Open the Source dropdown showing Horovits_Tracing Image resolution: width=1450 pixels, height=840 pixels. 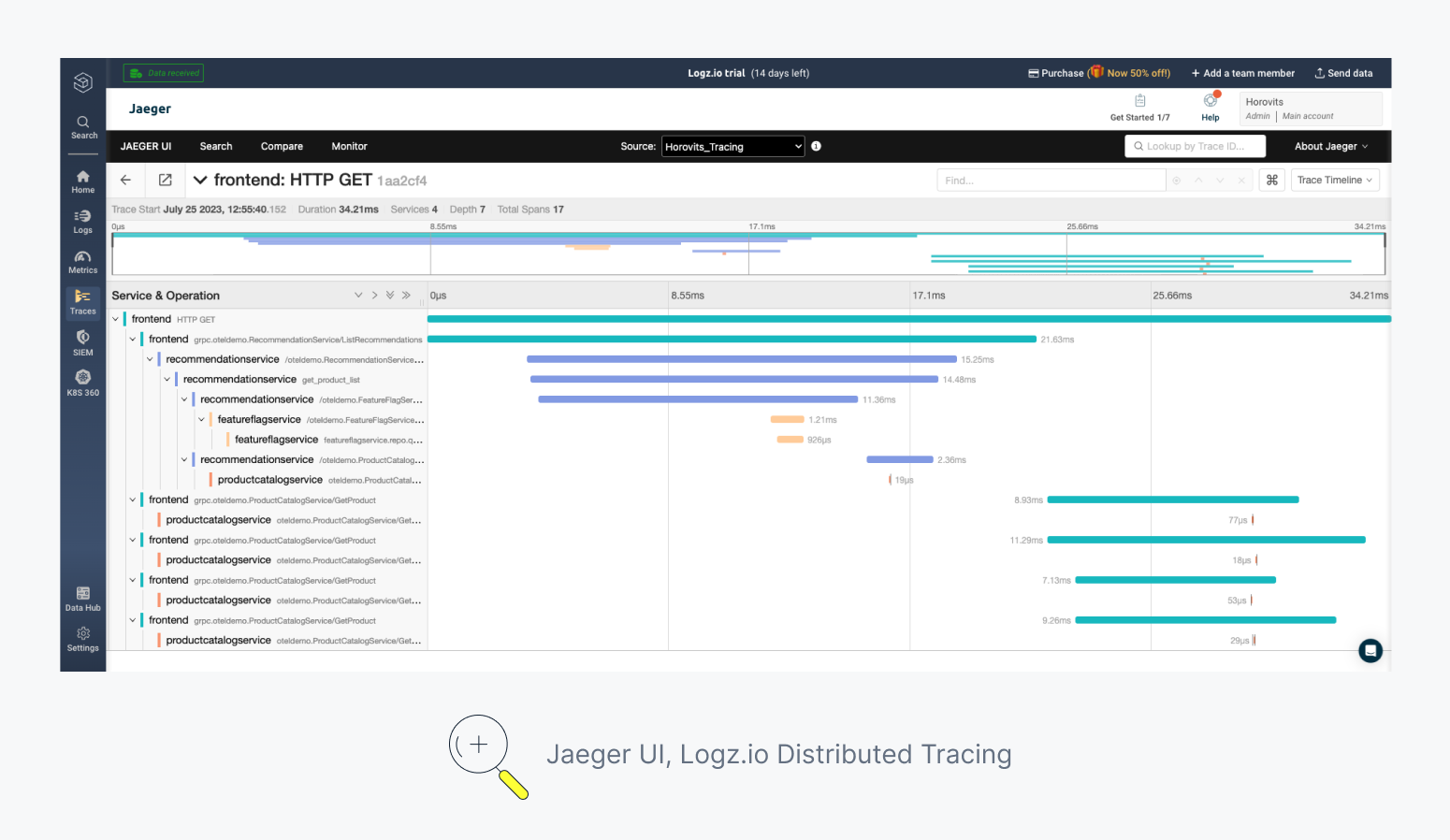[x=732, y=146]
